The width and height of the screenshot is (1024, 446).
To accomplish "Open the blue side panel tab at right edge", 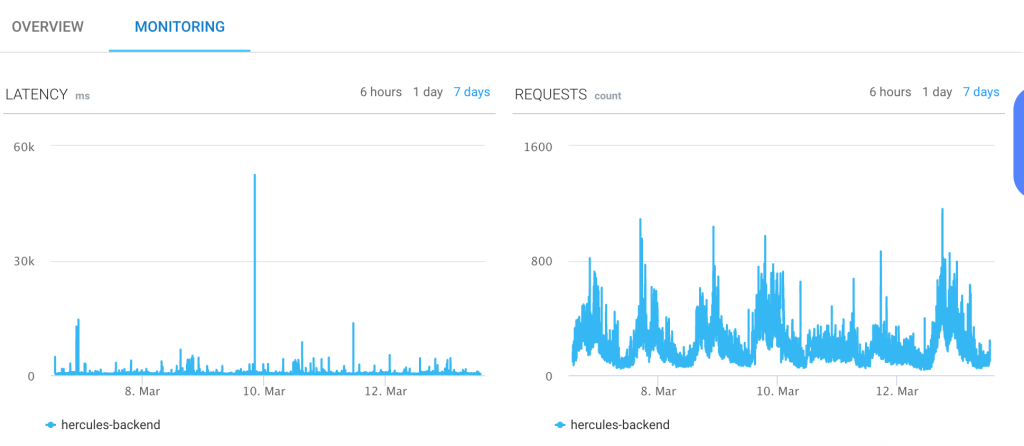I will click(1018, 142).
